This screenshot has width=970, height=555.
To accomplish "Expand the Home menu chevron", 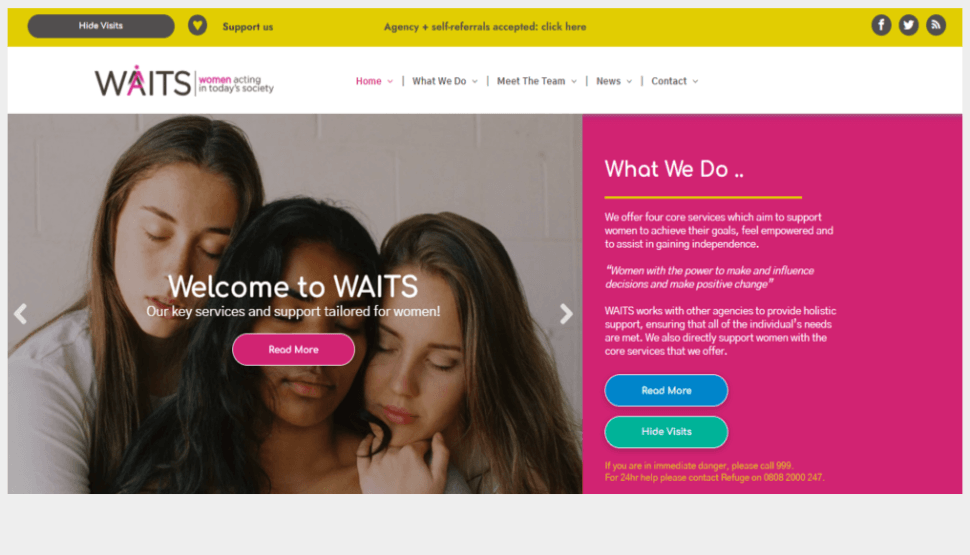I will 390,82.
